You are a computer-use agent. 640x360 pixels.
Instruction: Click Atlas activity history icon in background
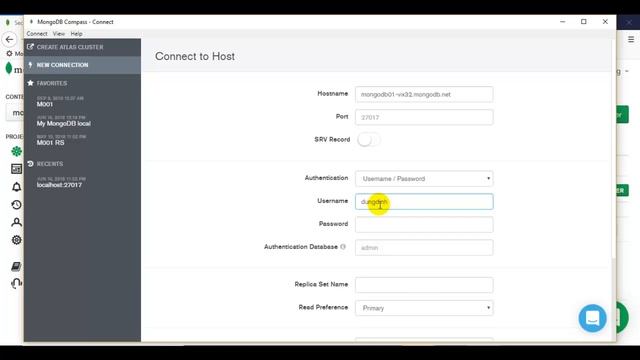tap(16, 204)
